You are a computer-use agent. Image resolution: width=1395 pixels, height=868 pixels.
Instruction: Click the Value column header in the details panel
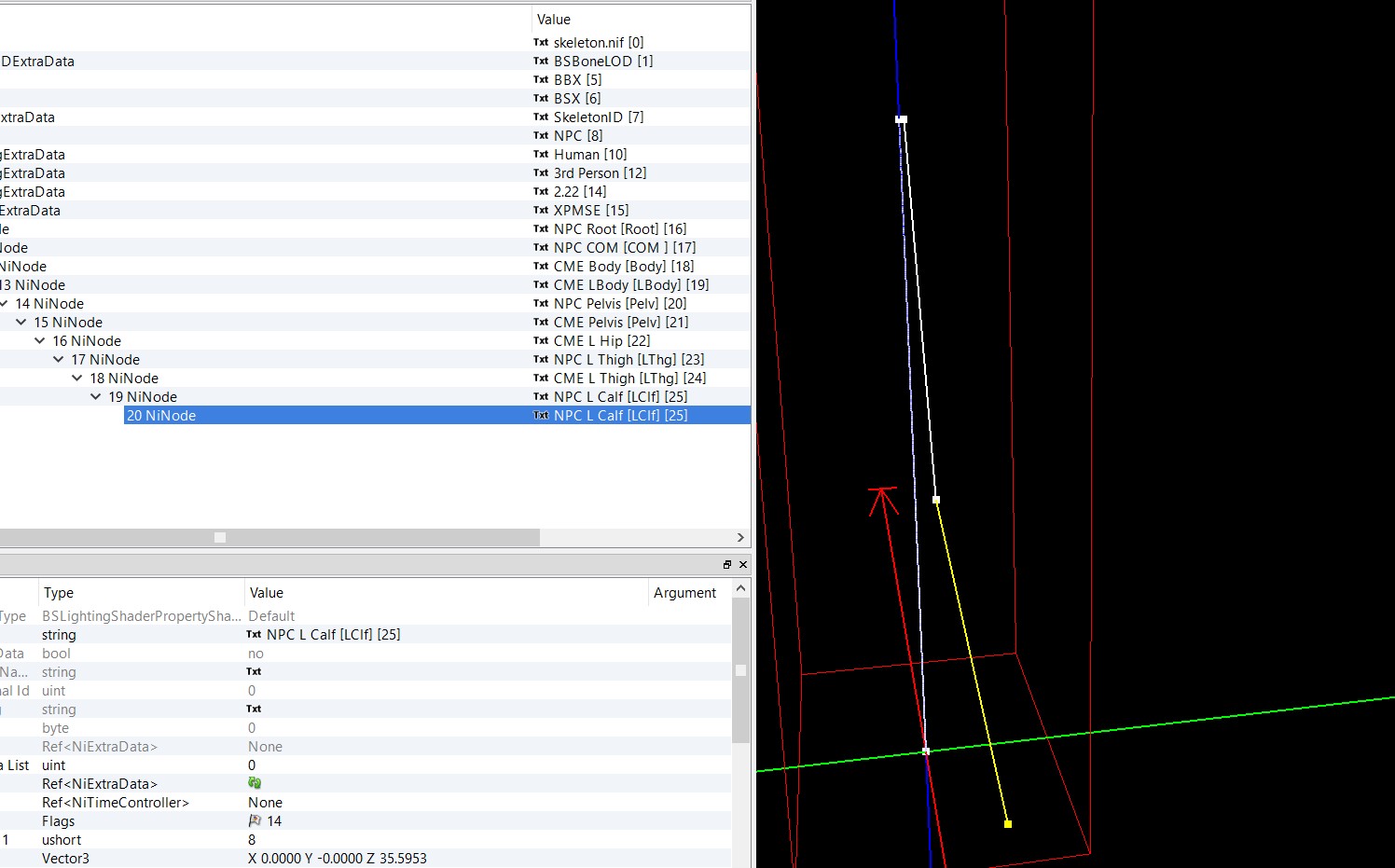[x=445, y=593]
